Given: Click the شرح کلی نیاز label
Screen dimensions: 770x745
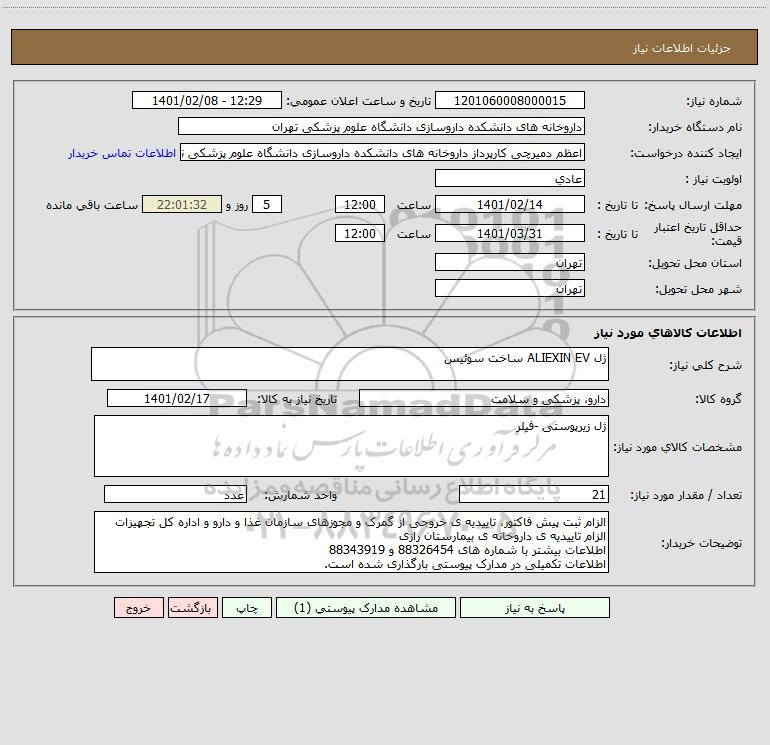Looking at the screenshot, I should click(706, 366).
